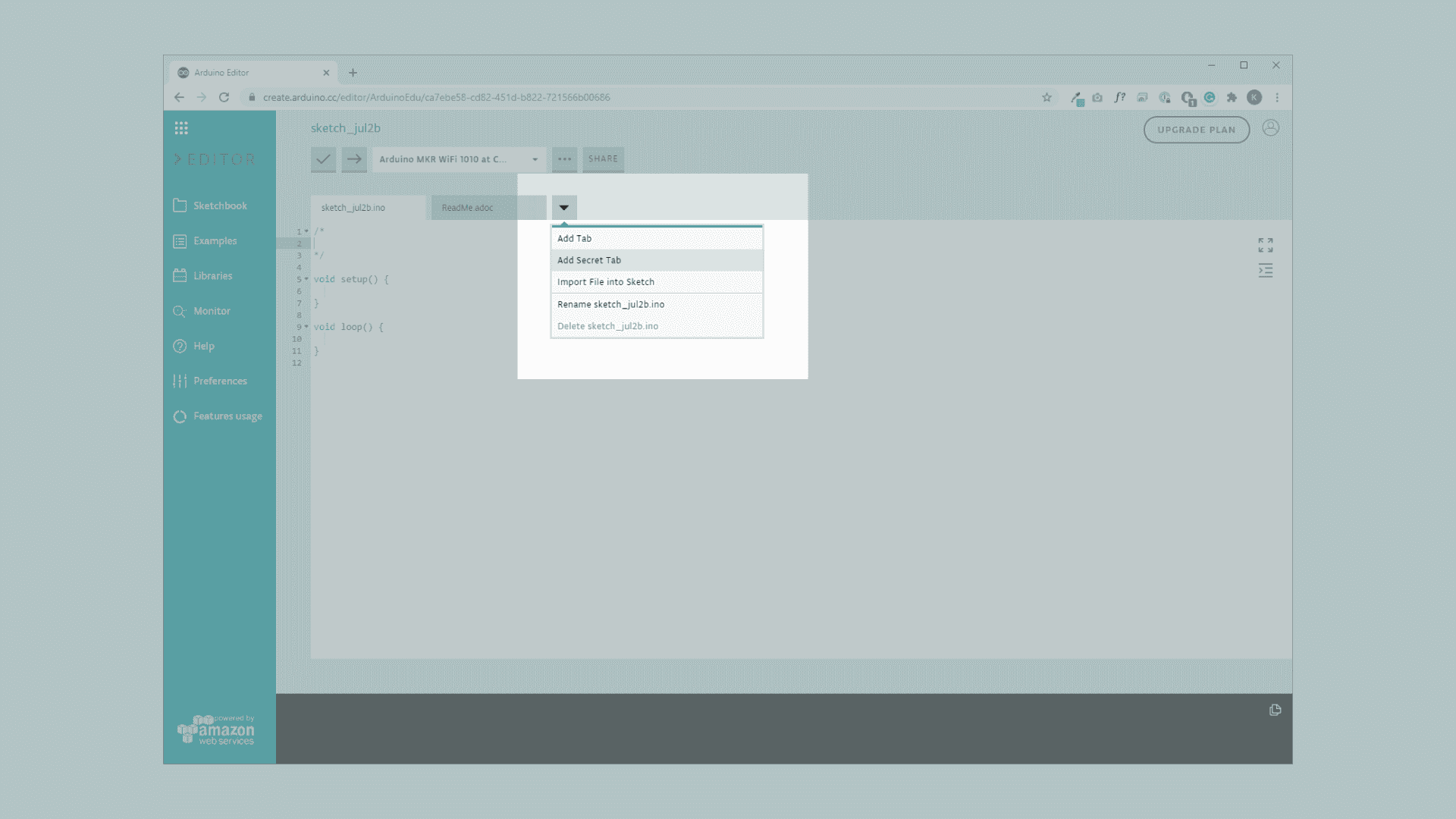Click the UPGRADE PLAN button
1456x819 pixels.
(1196, 130)
